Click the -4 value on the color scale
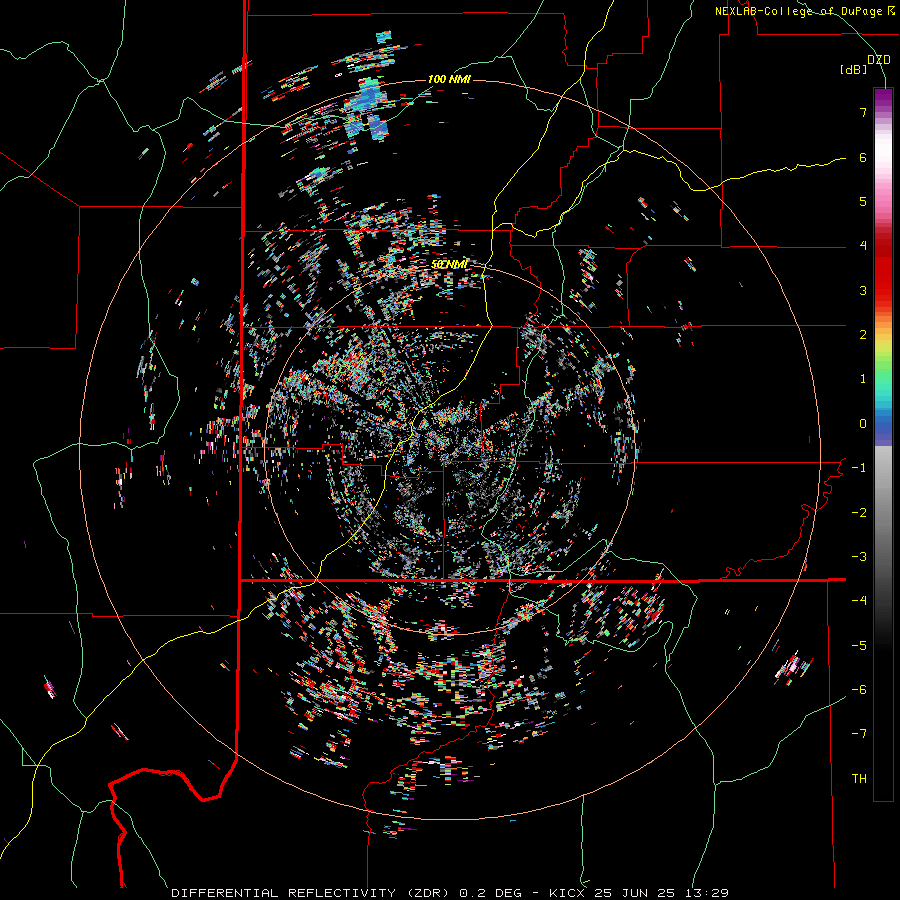The height and width of the screenshot is (900, 900). (859, 601)
